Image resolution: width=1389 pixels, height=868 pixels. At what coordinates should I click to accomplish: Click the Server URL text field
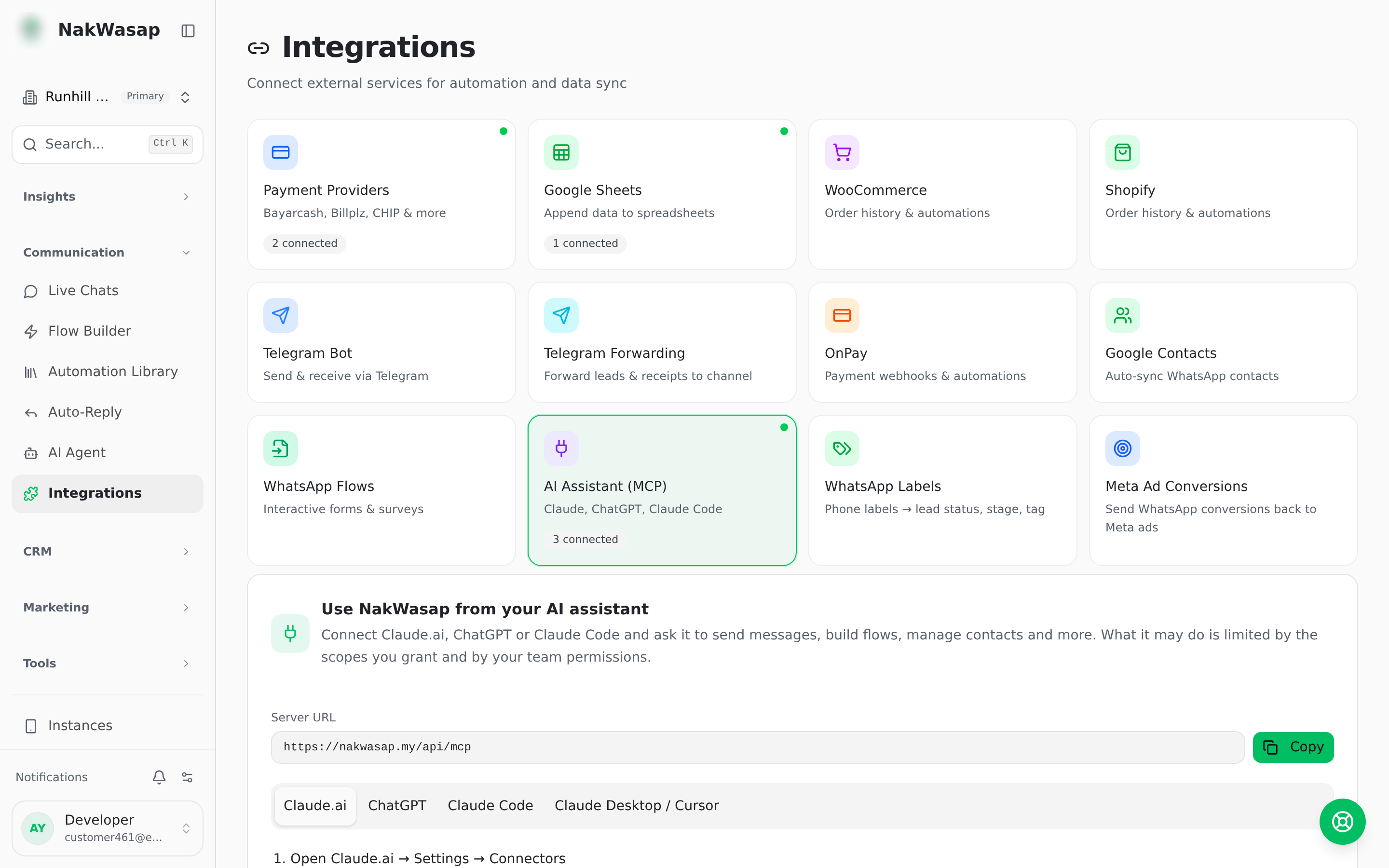click(x=758, y=747)
